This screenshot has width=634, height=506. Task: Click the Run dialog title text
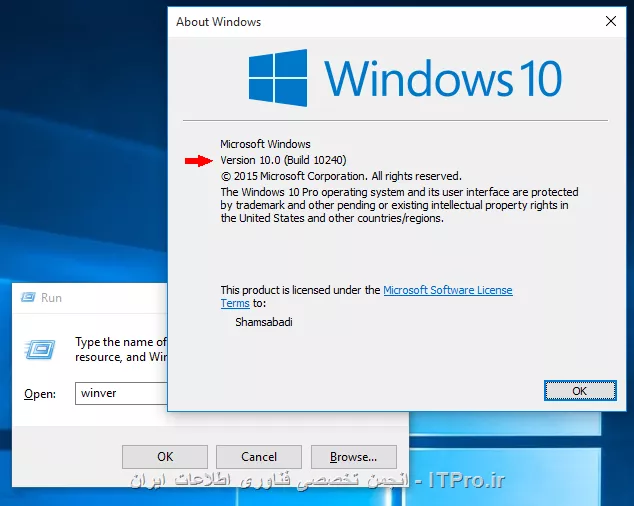point(51,298)
